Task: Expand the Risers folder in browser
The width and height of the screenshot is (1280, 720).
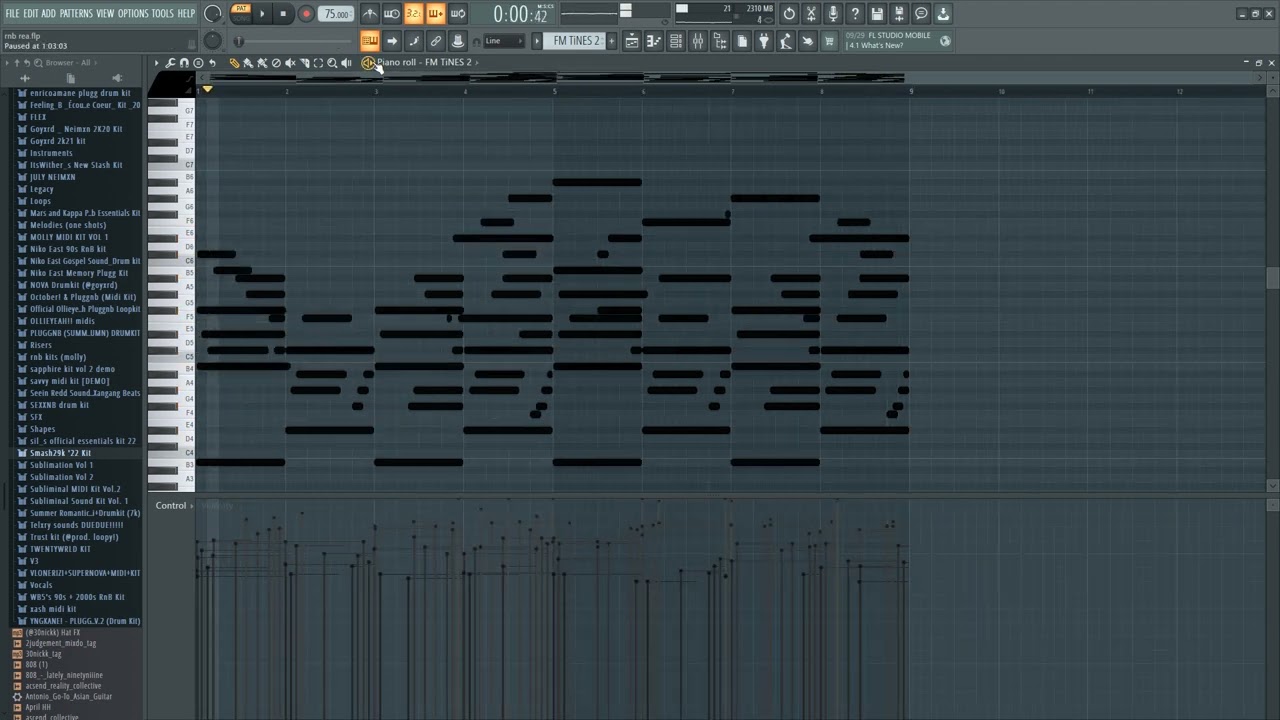Action: click(x=40, y=345)
